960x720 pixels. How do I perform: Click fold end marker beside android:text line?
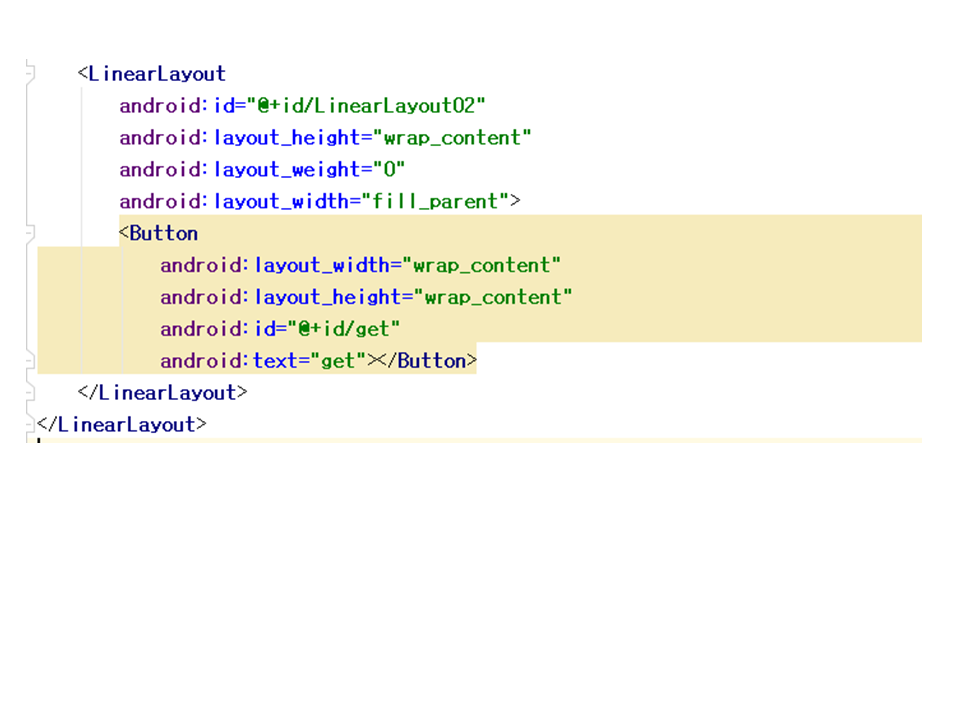[32, 360]
